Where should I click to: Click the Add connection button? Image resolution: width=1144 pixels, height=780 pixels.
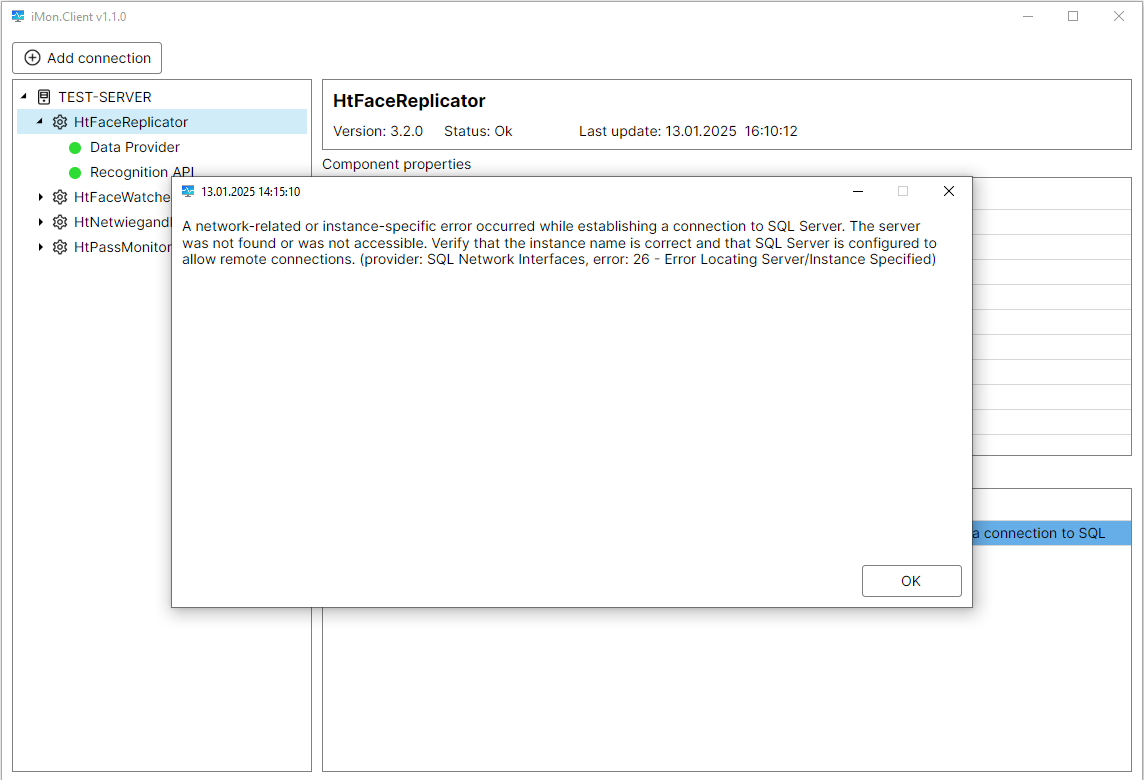click(x=87, y=58)
